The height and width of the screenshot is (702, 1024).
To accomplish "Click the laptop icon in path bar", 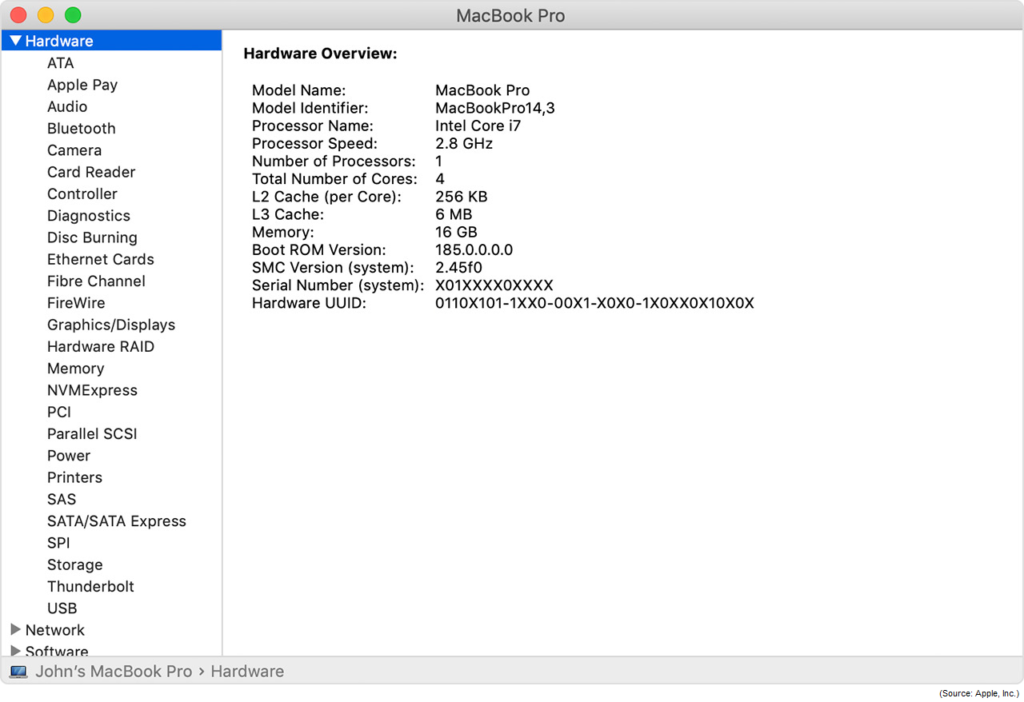I will tap(18, 672).
